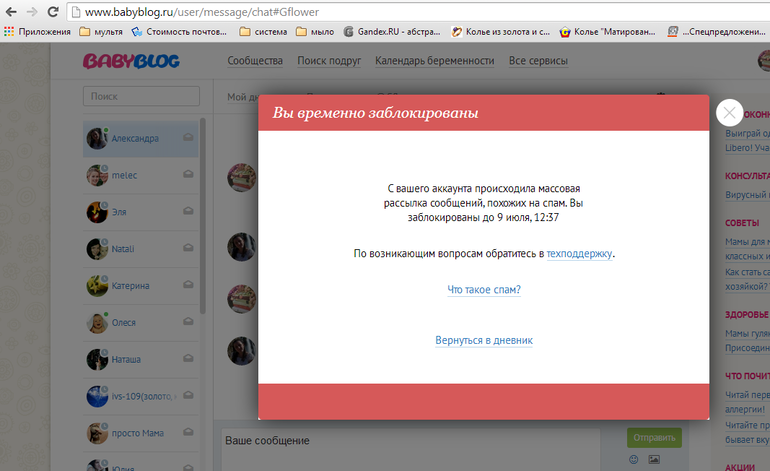This screenshot has width=770, height=471.
Task: Click 'Вернуться в дневник' link
Action: [x=484, y=340]
